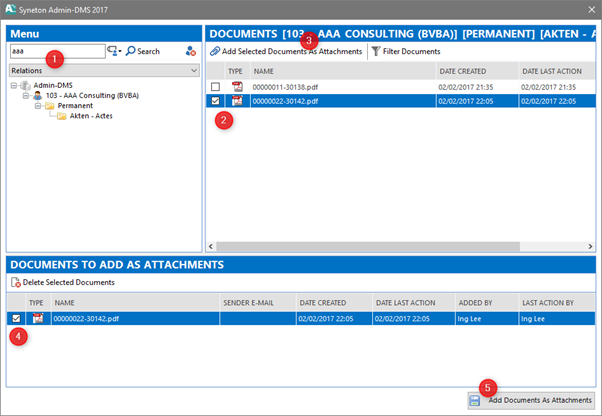Image resolution: width=602 pixels, height=416 pixels.
Task: Click the paperclip Add Selected Documents icon
Action: pos(215,51)
